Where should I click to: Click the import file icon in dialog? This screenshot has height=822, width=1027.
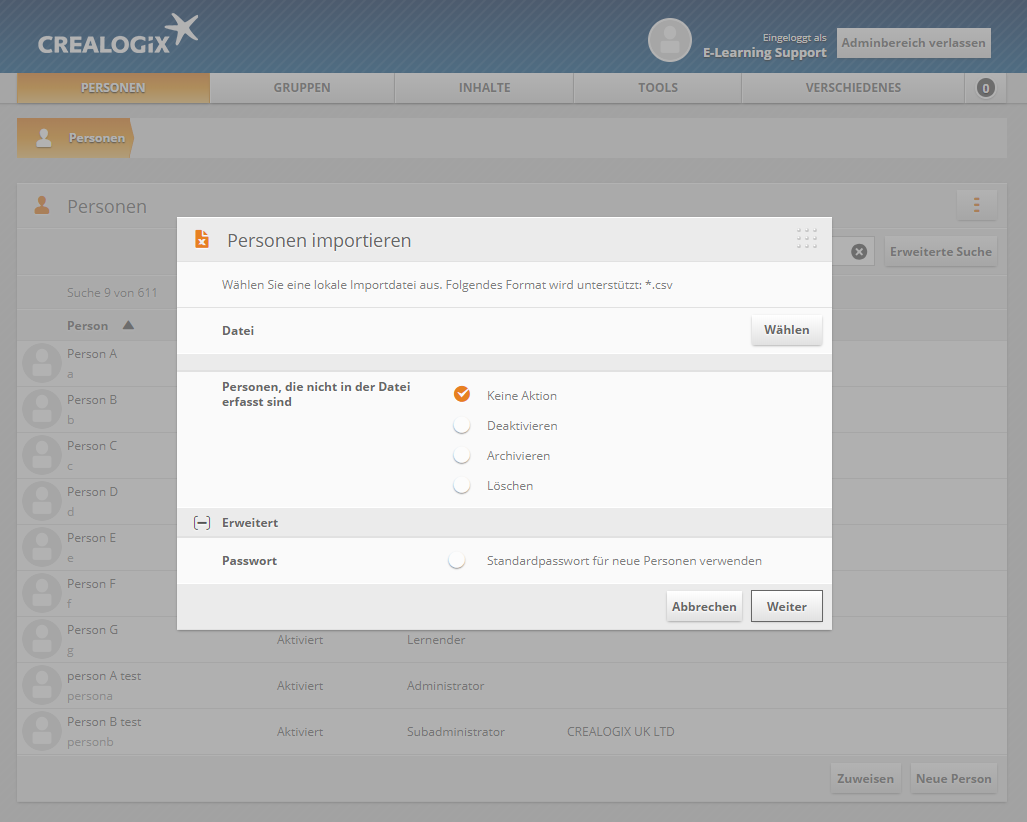[202, 240]
